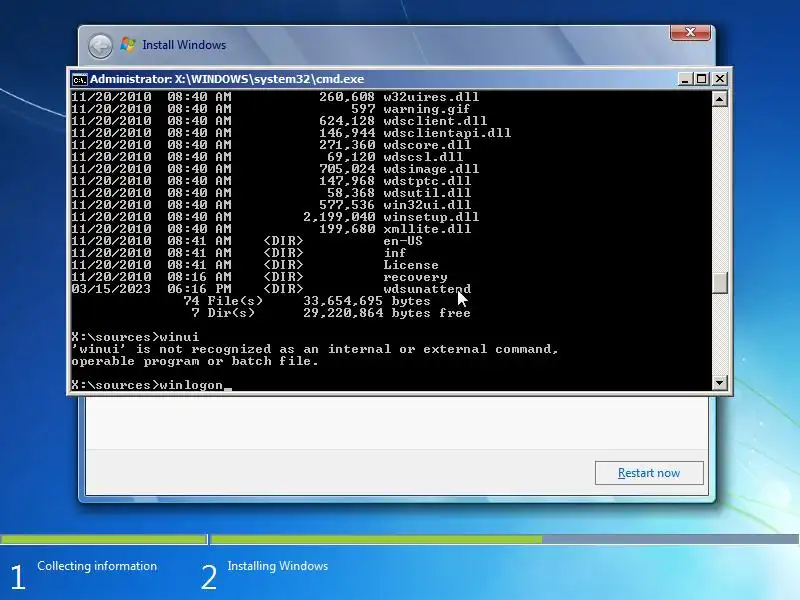Click the inf directory name
The height and width of the screenshot is (600, 800).
tap(395, 253)
